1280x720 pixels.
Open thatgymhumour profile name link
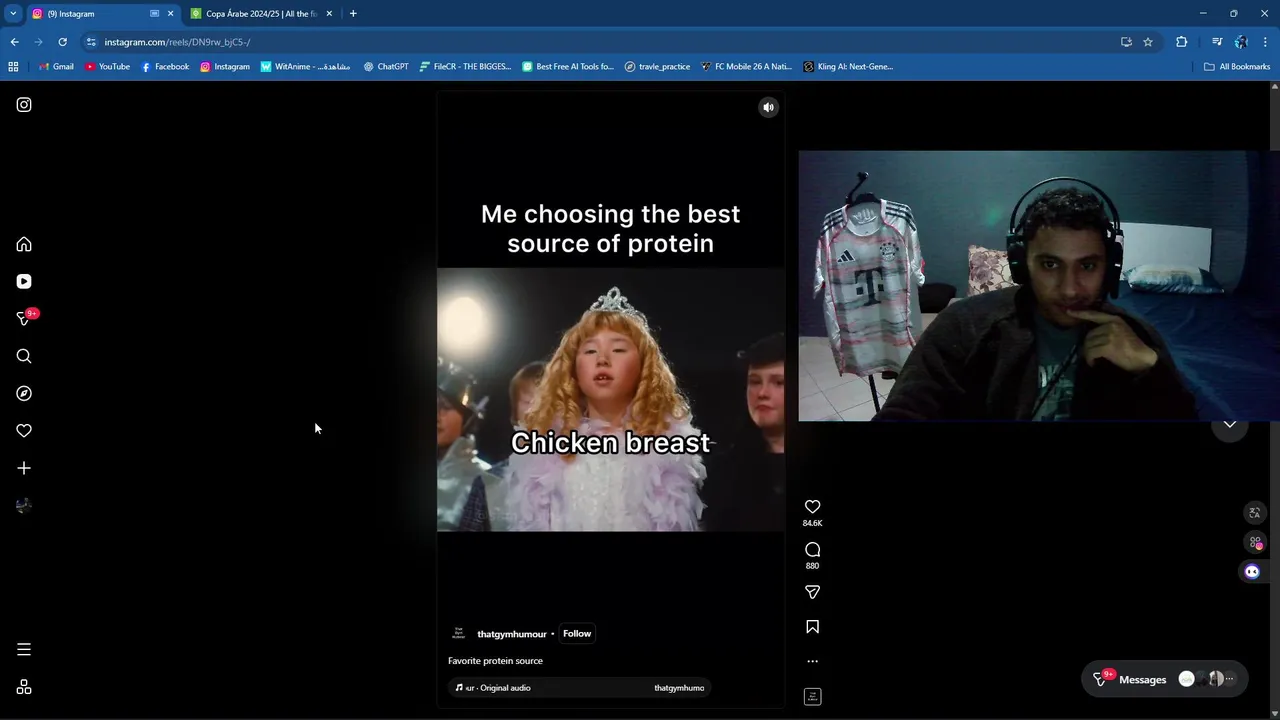511,634
